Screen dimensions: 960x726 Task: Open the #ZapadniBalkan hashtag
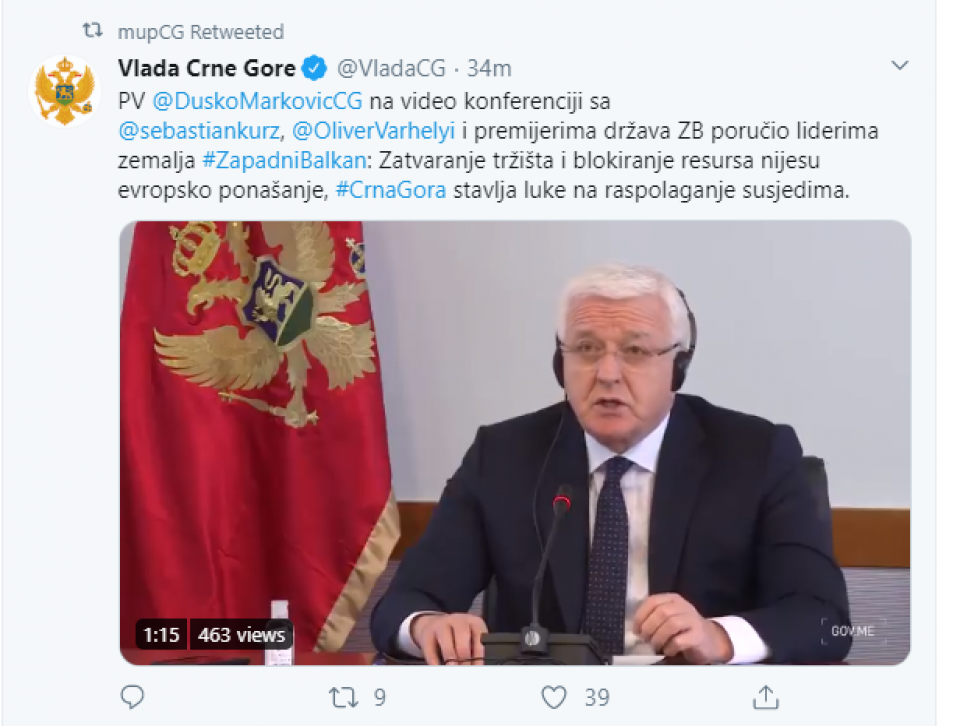coord(283,160)
